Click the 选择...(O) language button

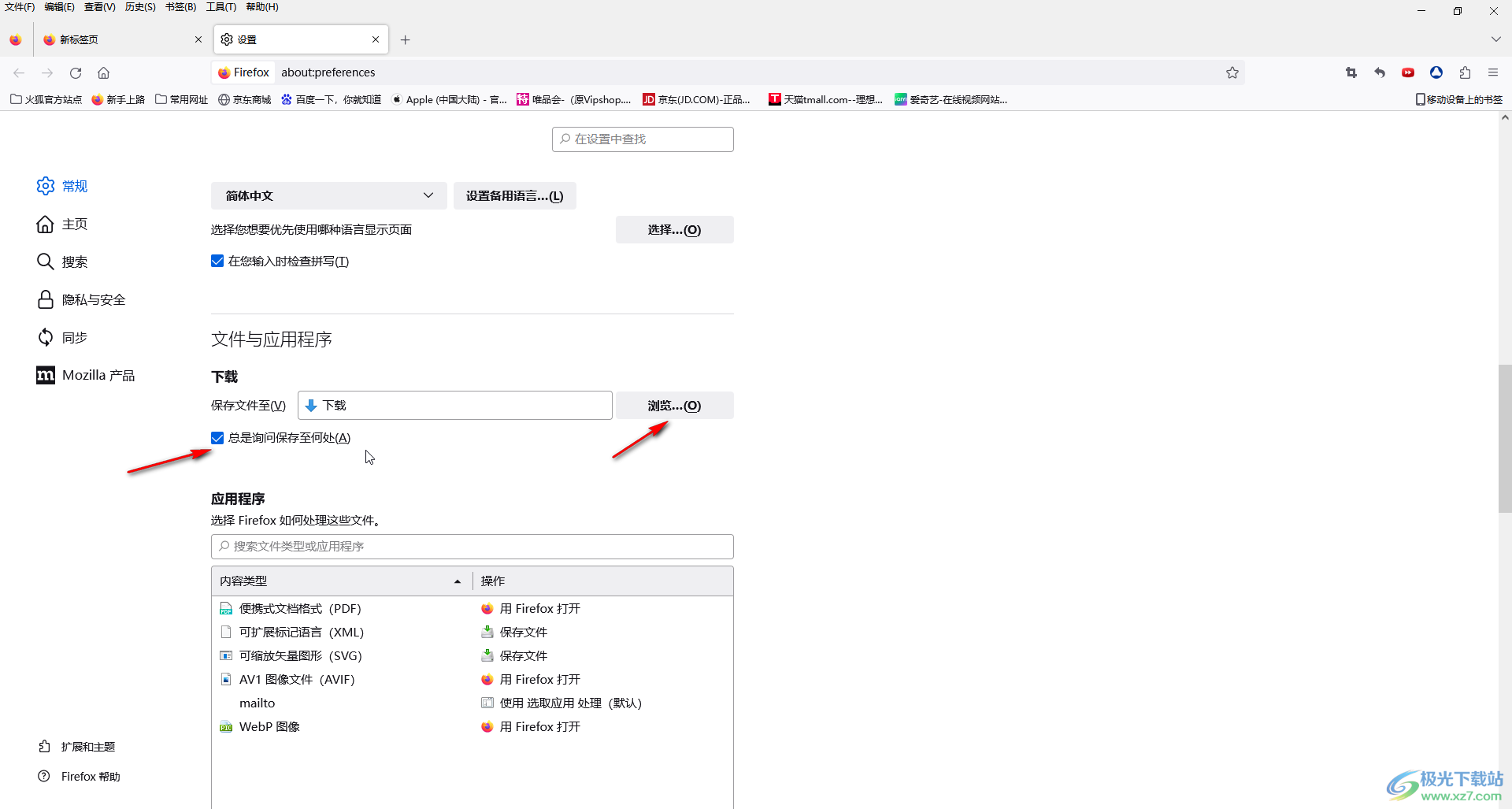pos(674,230)
